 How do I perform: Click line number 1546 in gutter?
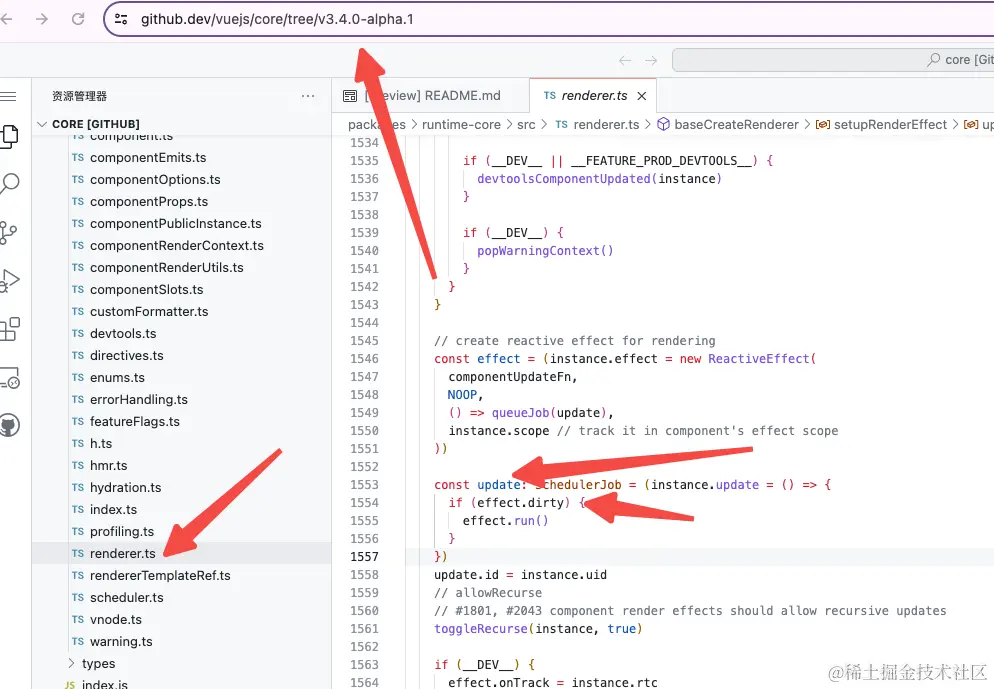(x=364, y=359)
